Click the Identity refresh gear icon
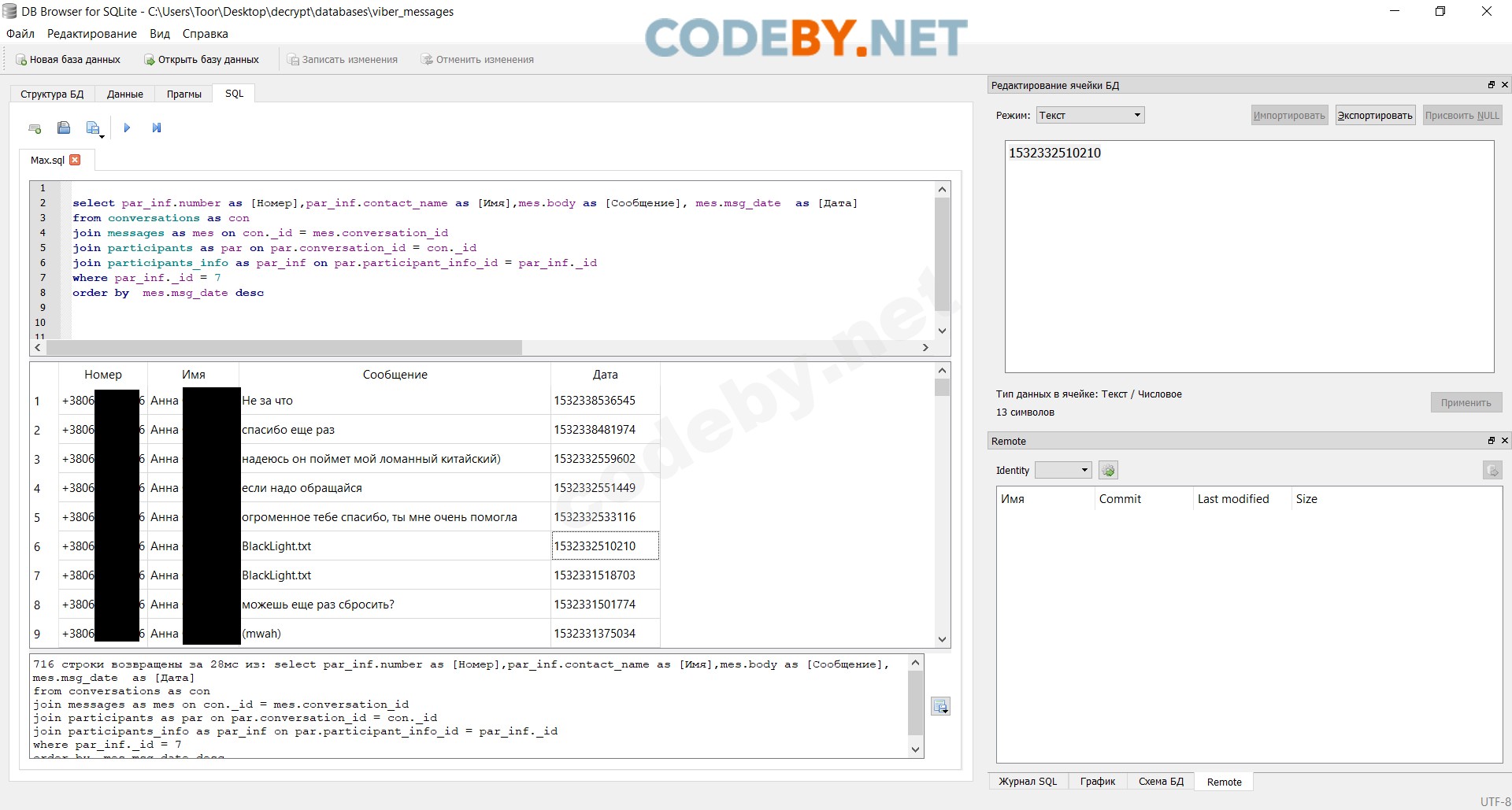This screenshot has width=1512, height=810. point(1108,471)
